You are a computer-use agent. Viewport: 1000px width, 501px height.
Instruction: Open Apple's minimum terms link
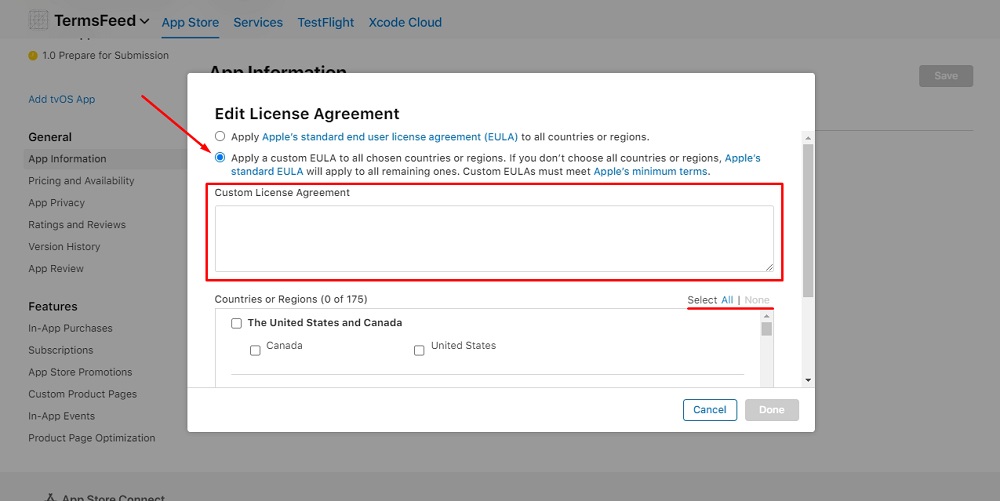click(x=650, y=171)
